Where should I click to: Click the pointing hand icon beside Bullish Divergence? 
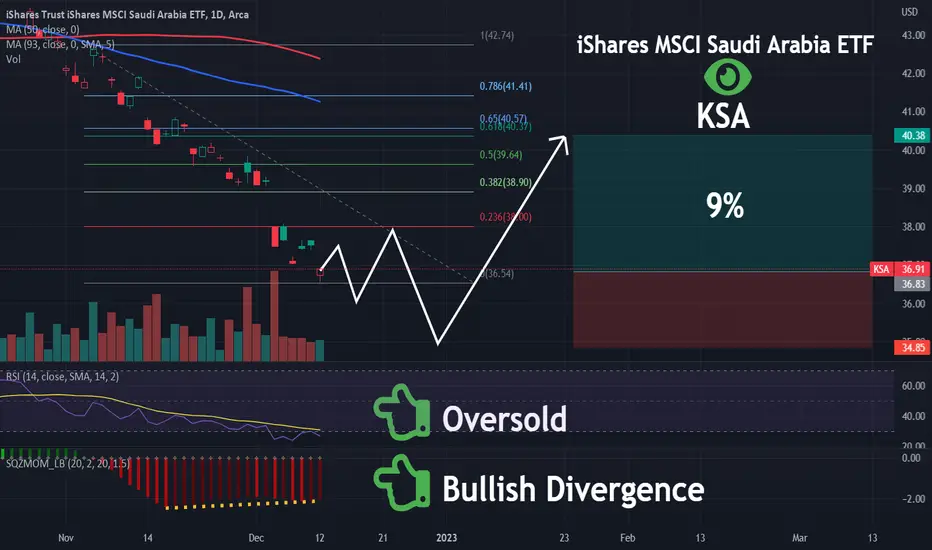coord(402,483)
